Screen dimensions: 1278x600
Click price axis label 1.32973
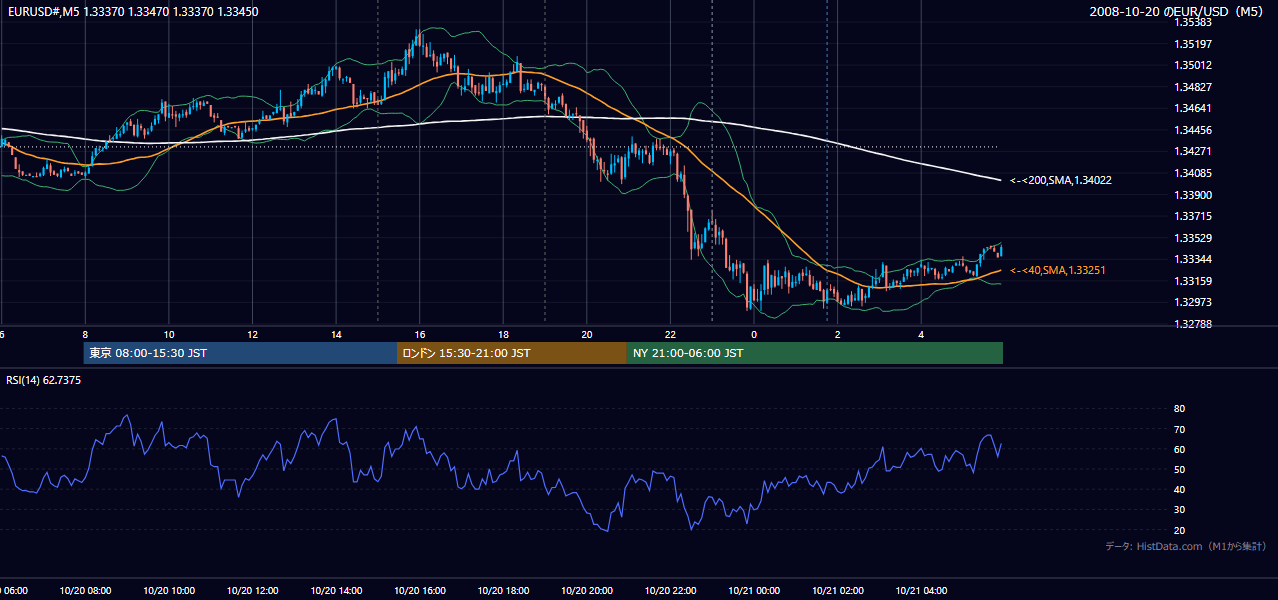(x=1193, y=302)
